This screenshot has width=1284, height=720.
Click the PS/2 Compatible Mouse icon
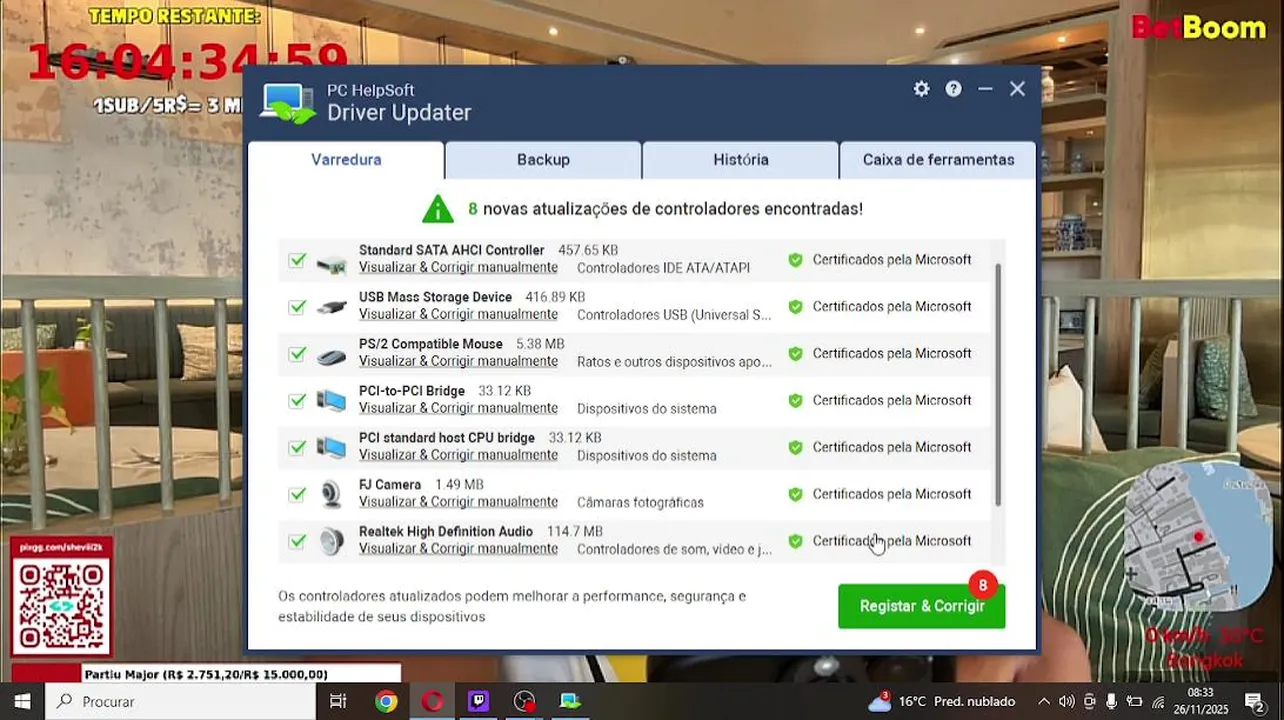[x=331, y=354]
